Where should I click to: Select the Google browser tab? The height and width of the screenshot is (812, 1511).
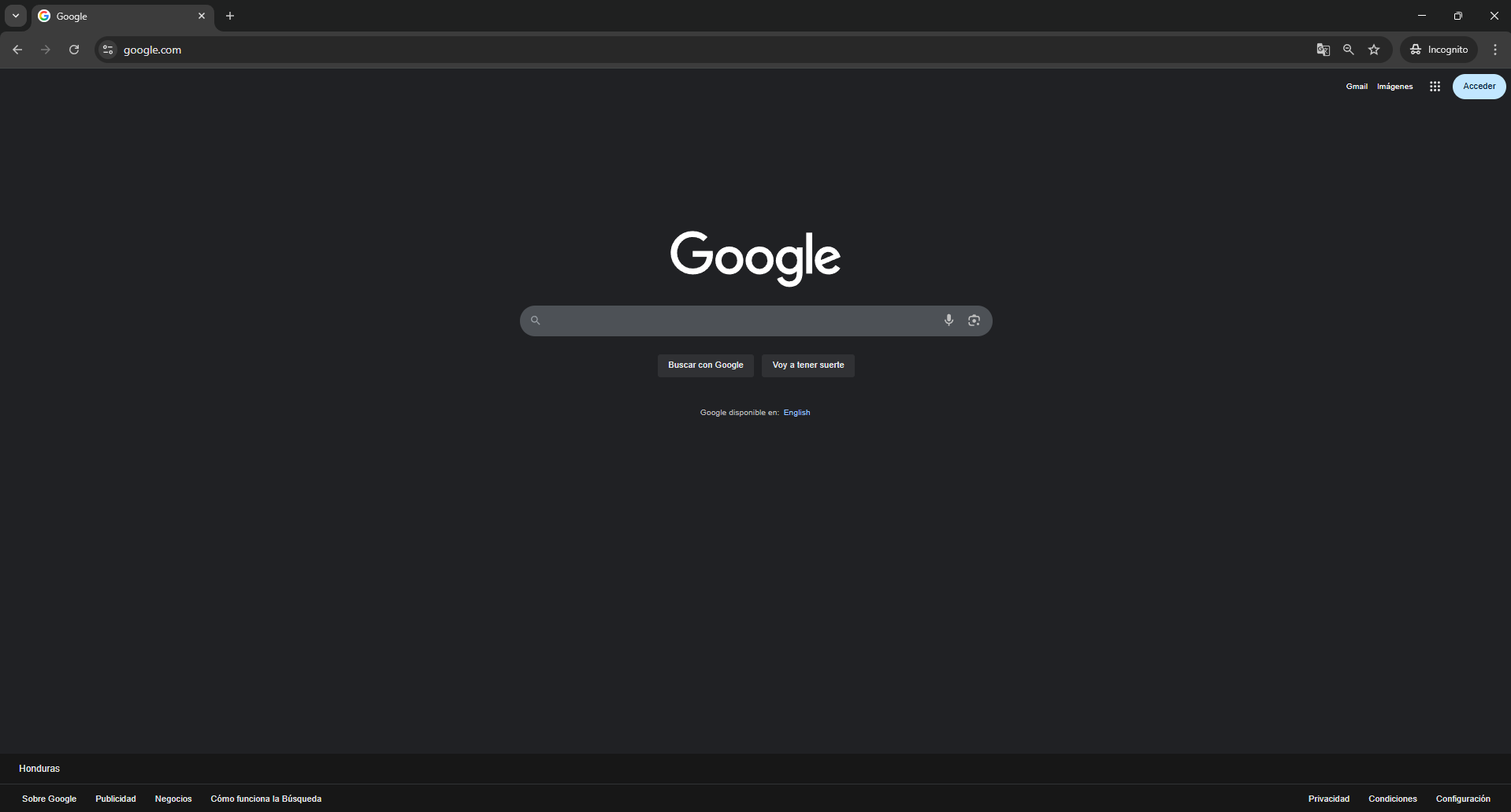(x=123, y=16)
